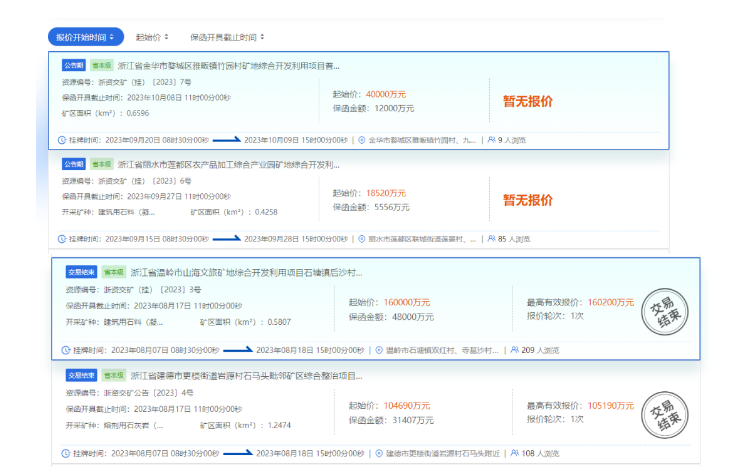This screenshot has width=734, height=473.
Task: Click 公告期 tag on the first listing
Action: [74, 65]
